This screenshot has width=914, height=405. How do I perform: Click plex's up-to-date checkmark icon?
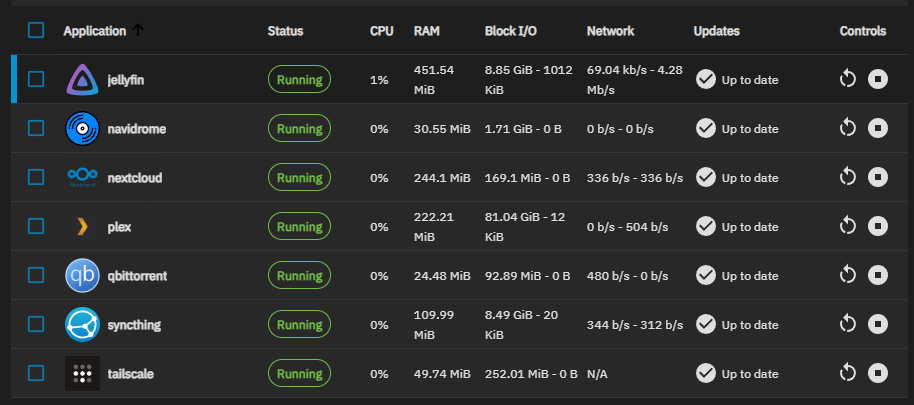(x=706, y=226)
